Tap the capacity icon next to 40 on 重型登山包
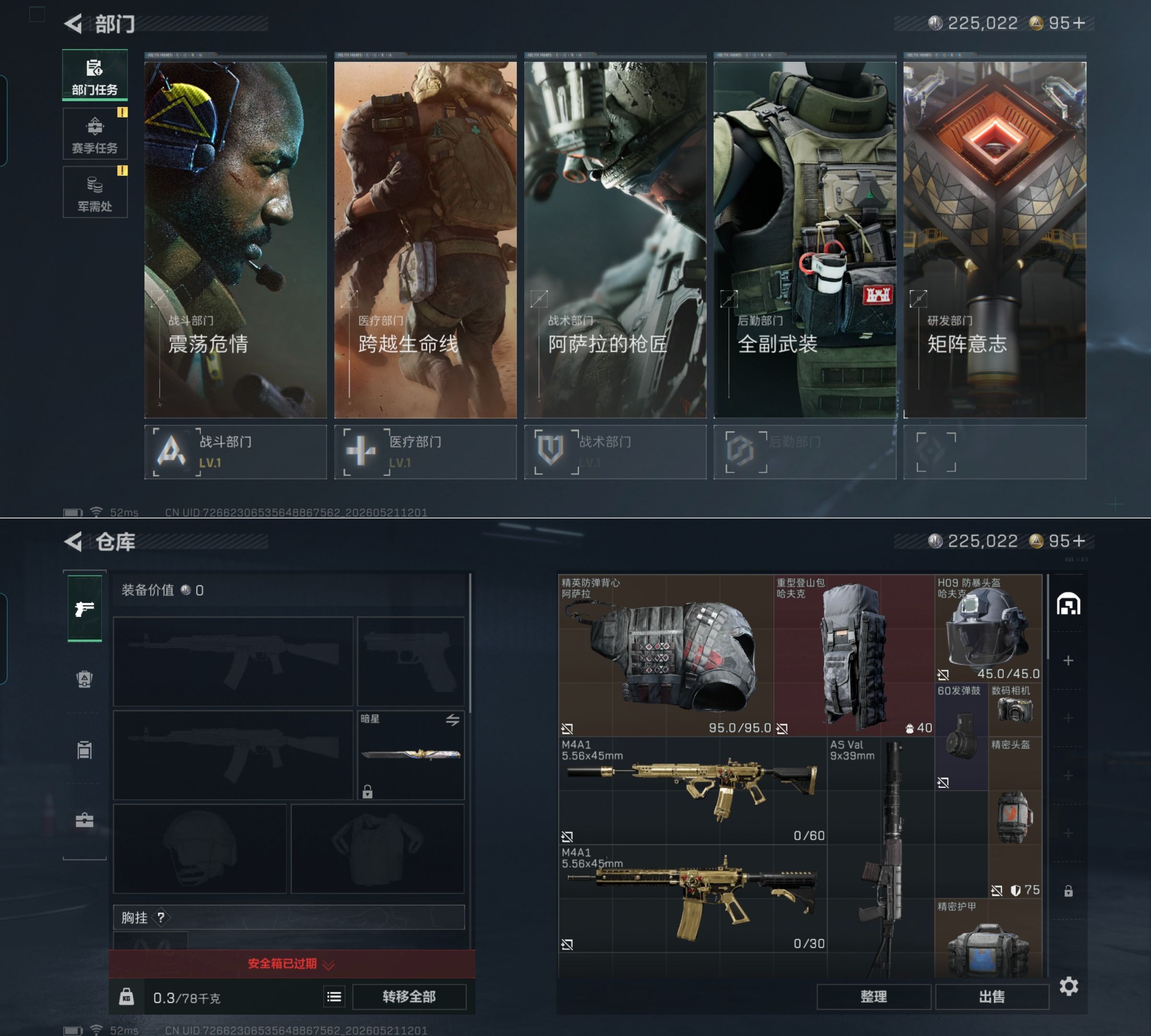Screen dimensions: 1151x1036 910,728
